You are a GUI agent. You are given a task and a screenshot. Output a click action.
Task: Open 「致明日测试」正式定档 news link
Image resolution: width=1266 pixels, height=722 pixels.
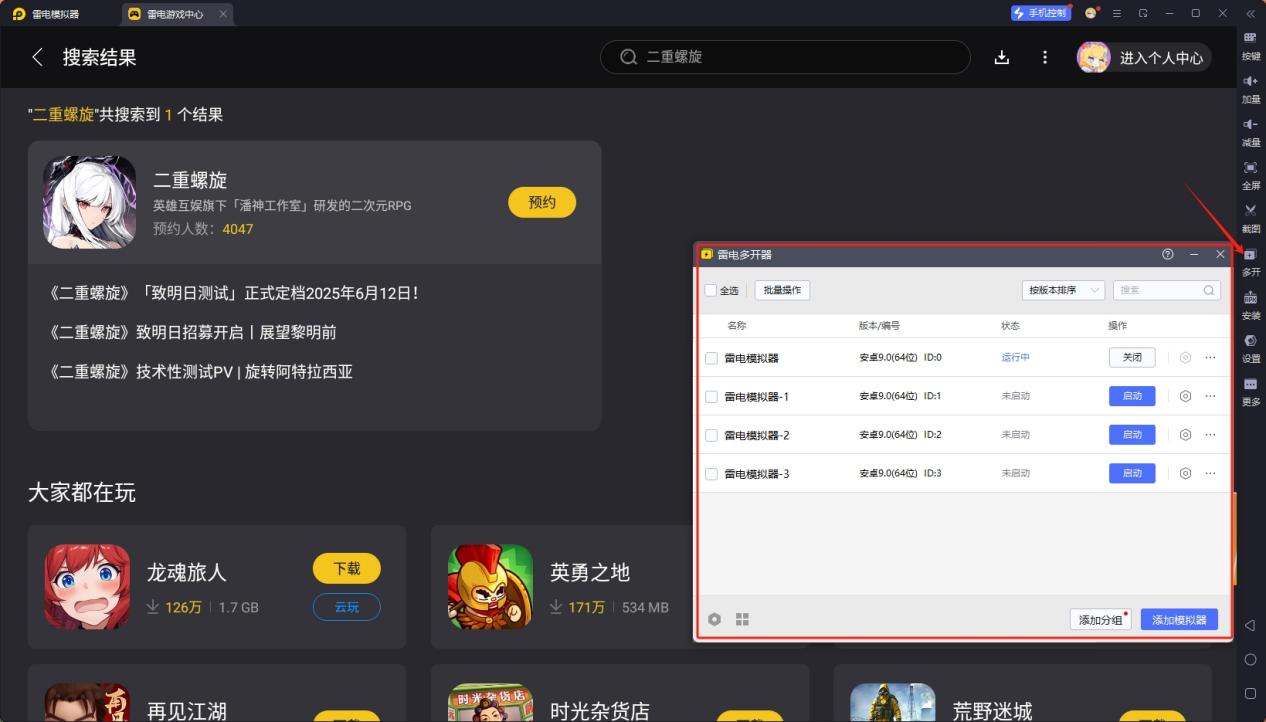(x=233, y=294)
